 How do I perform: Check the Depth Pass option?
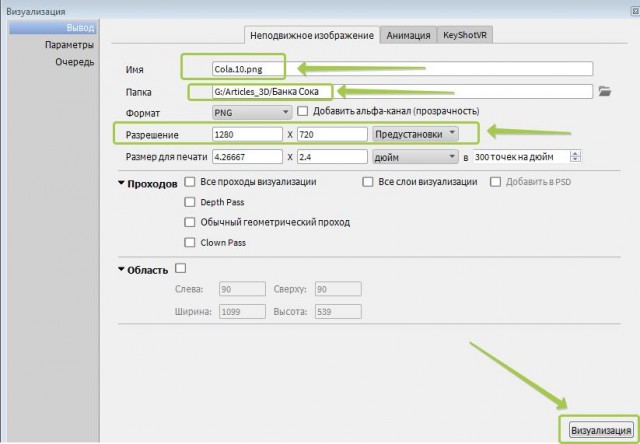pyautogui.click(x=190, y=202)
